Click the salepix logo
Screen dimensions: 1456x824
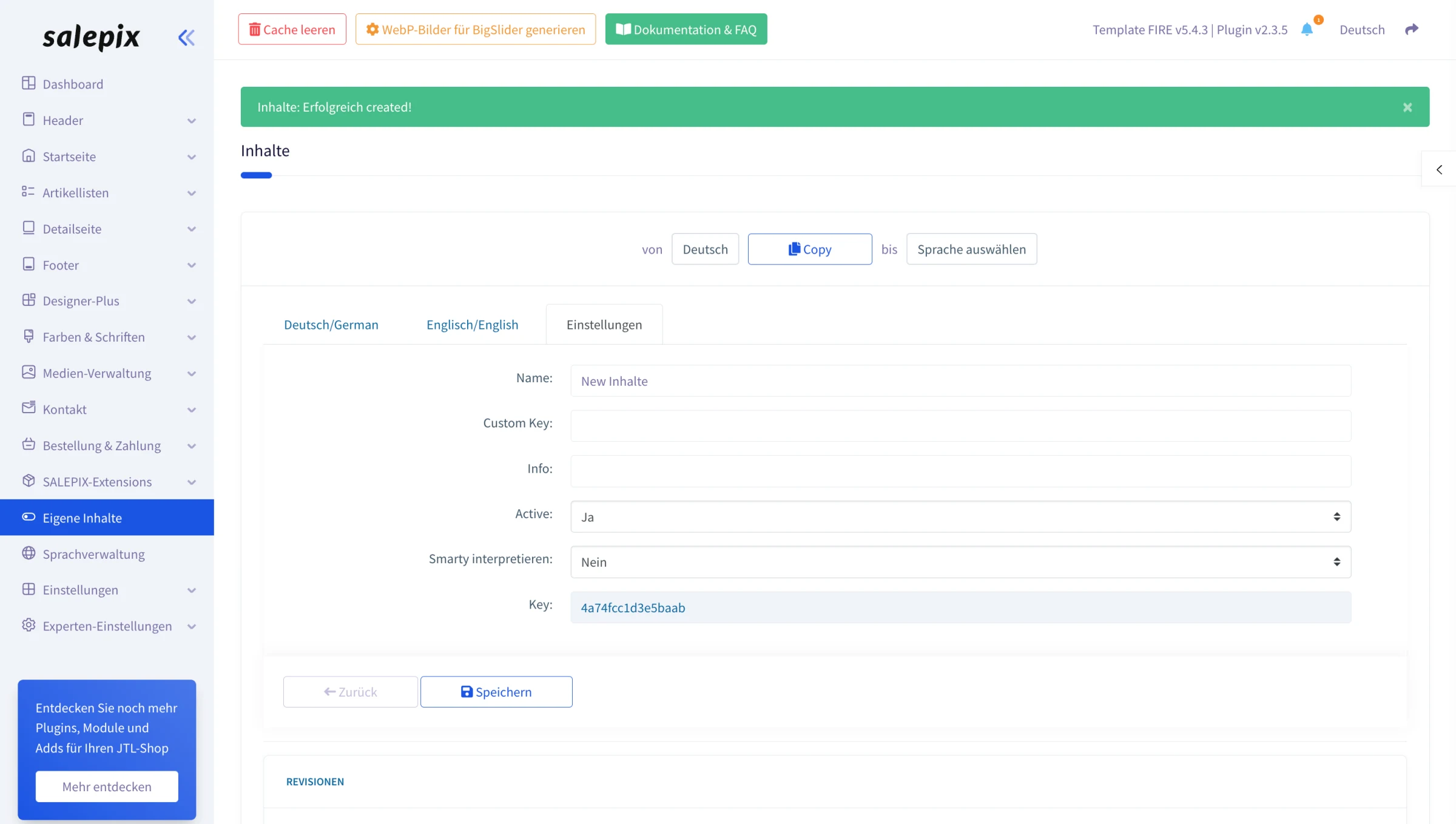91,37
